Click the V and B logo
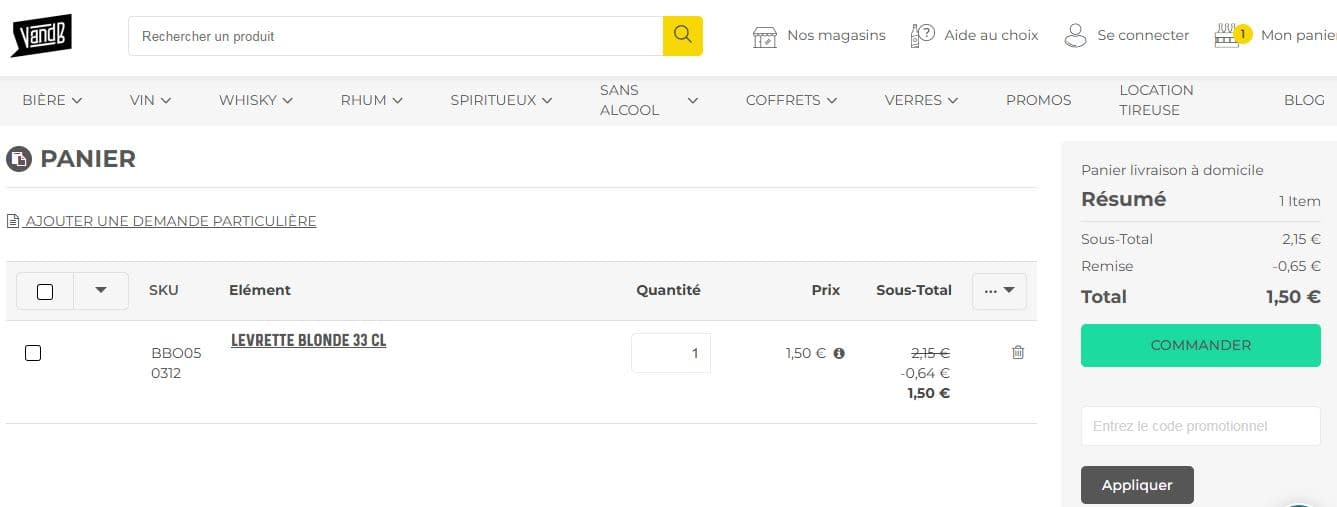 (x=41, y=36)
